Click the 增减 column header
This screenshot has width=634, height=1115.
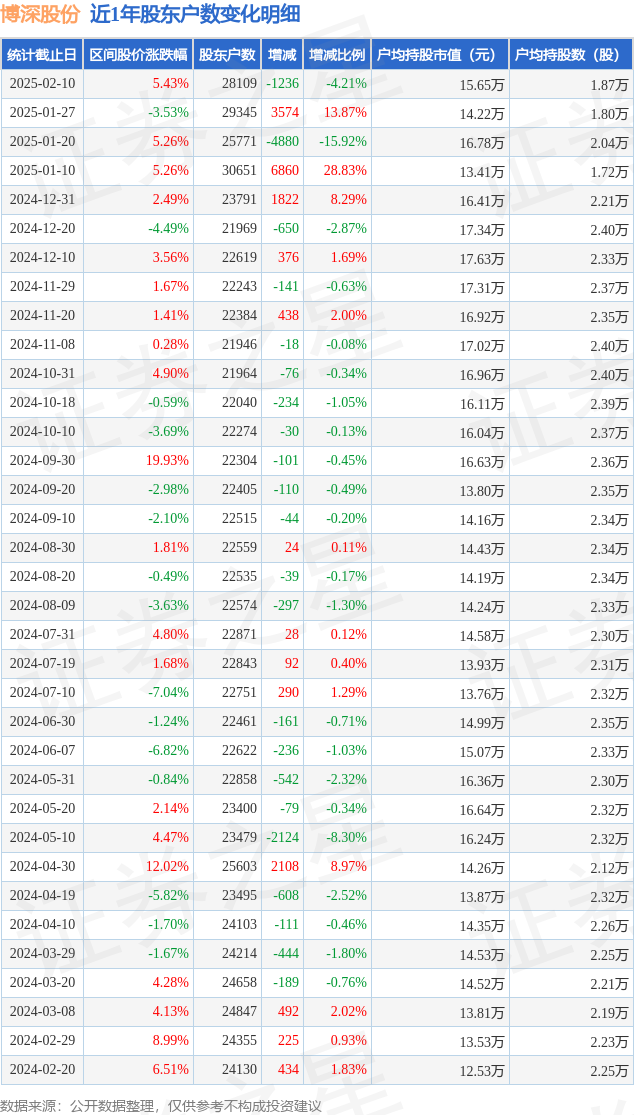click(x=282, y=55)
